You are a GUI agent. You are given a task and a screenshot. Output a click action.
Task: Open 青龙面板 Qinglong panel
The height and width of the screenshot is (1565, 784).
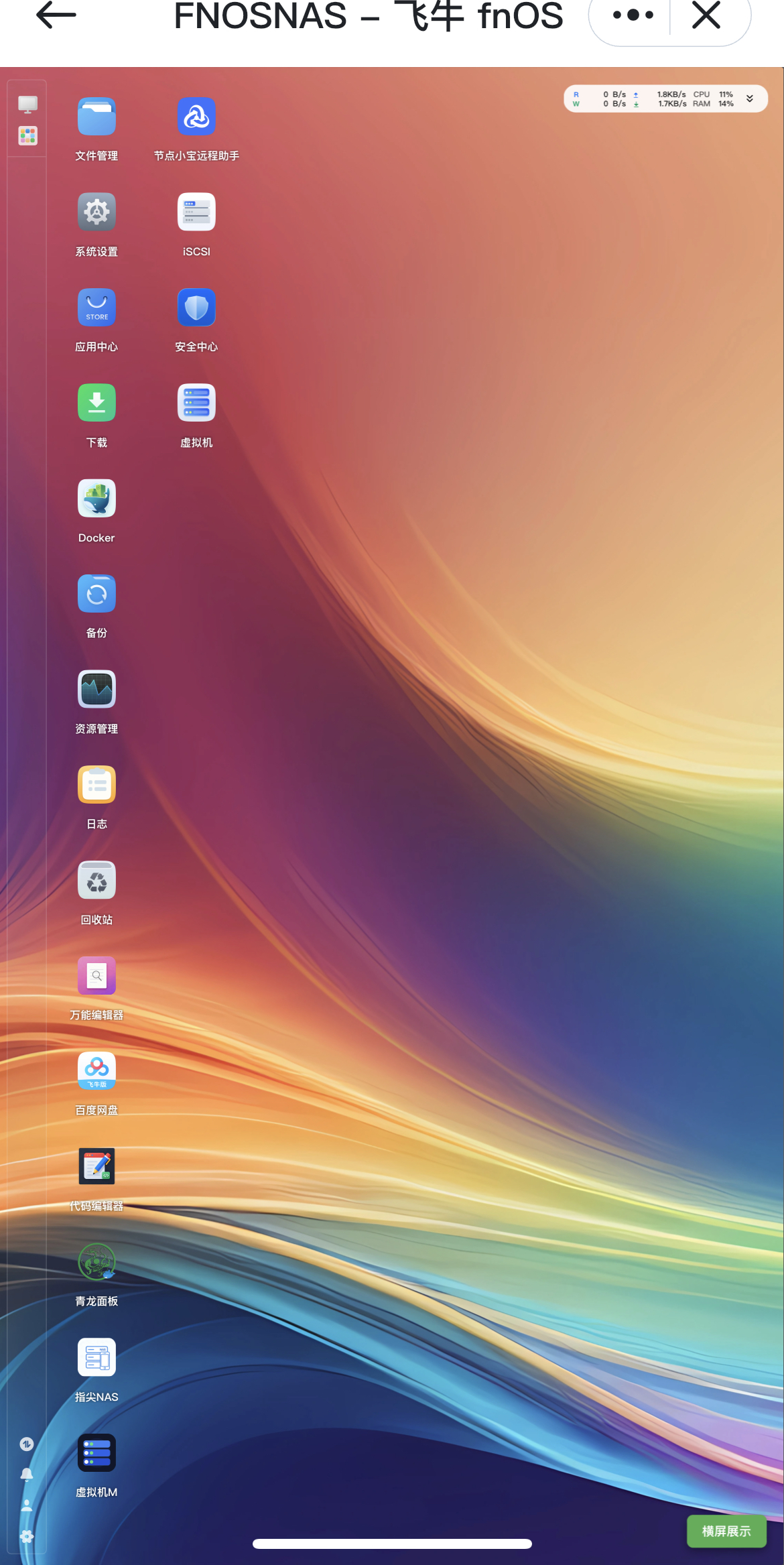click(96, 1262)
